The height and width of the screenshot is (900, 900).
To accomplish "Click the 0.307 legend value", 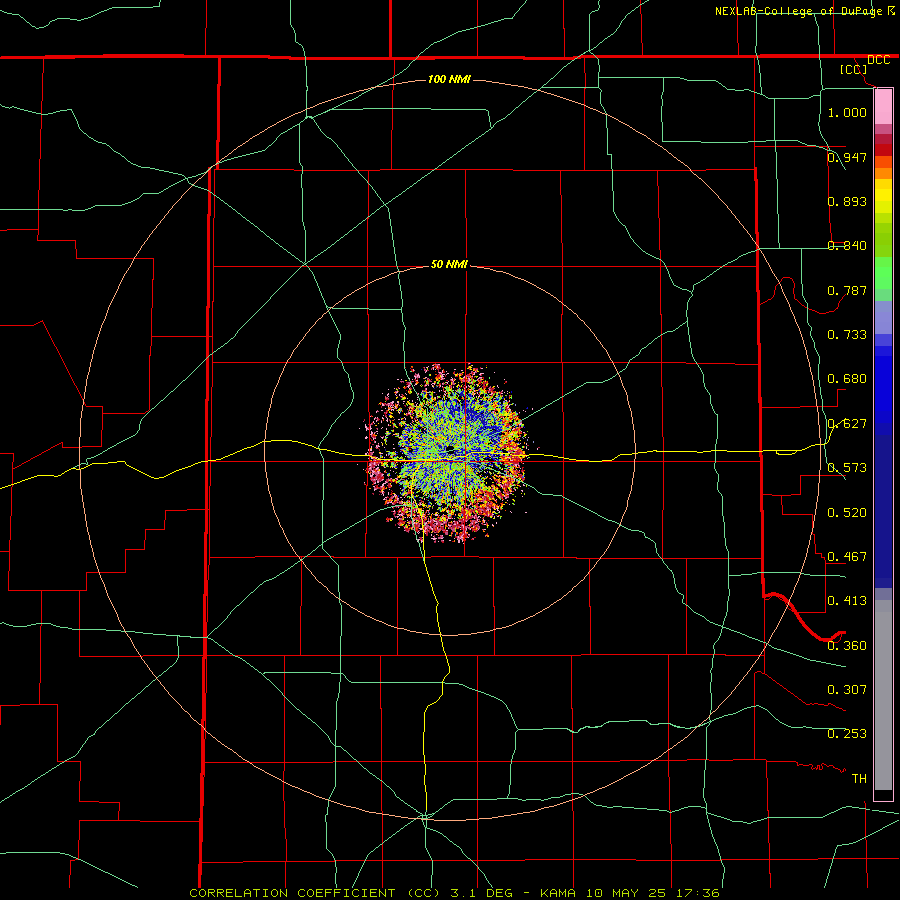I will point(847,690).
